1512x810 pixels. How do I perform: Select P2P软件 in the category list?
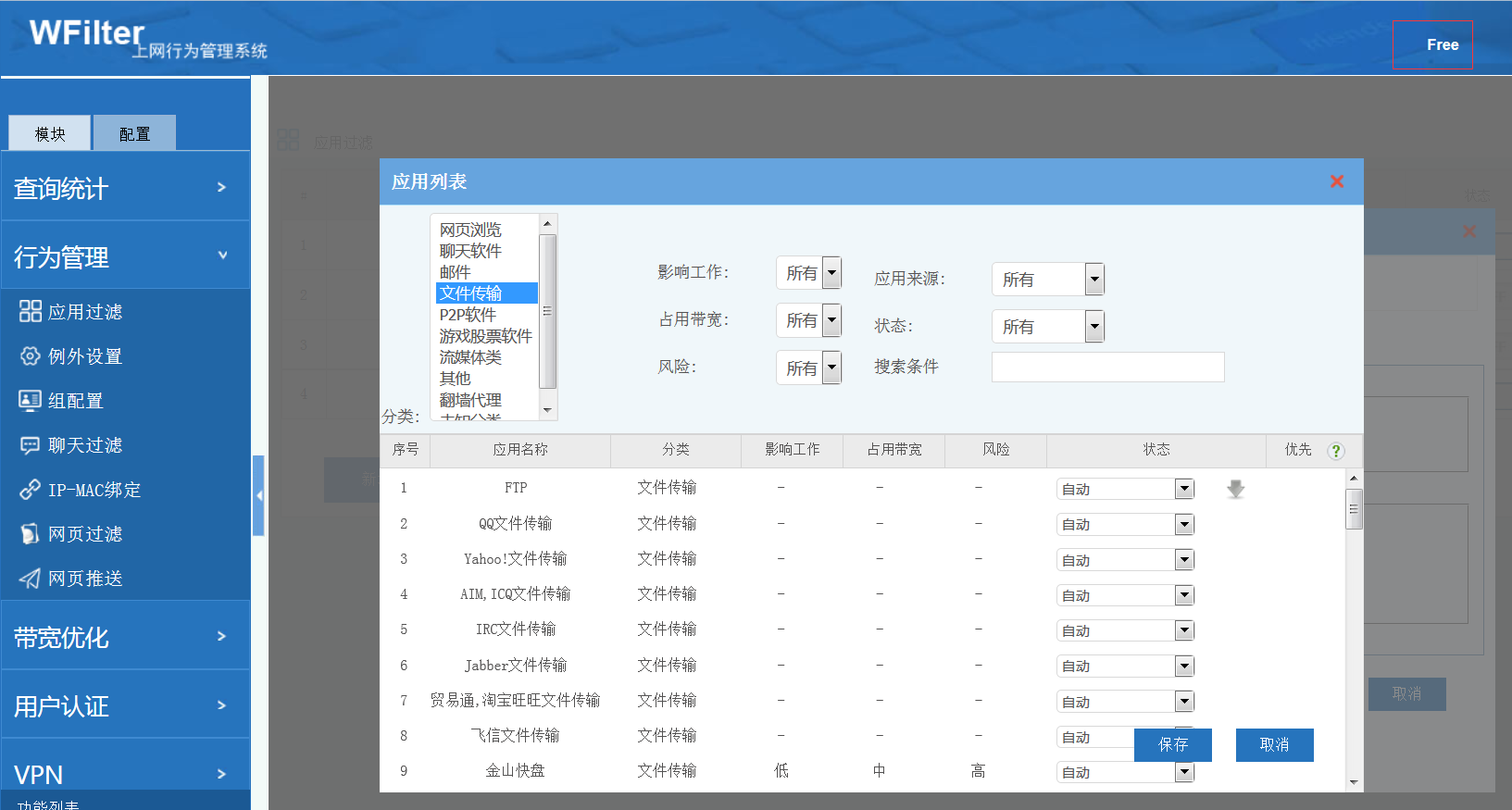pyautogui.click(x=469, y=315)
